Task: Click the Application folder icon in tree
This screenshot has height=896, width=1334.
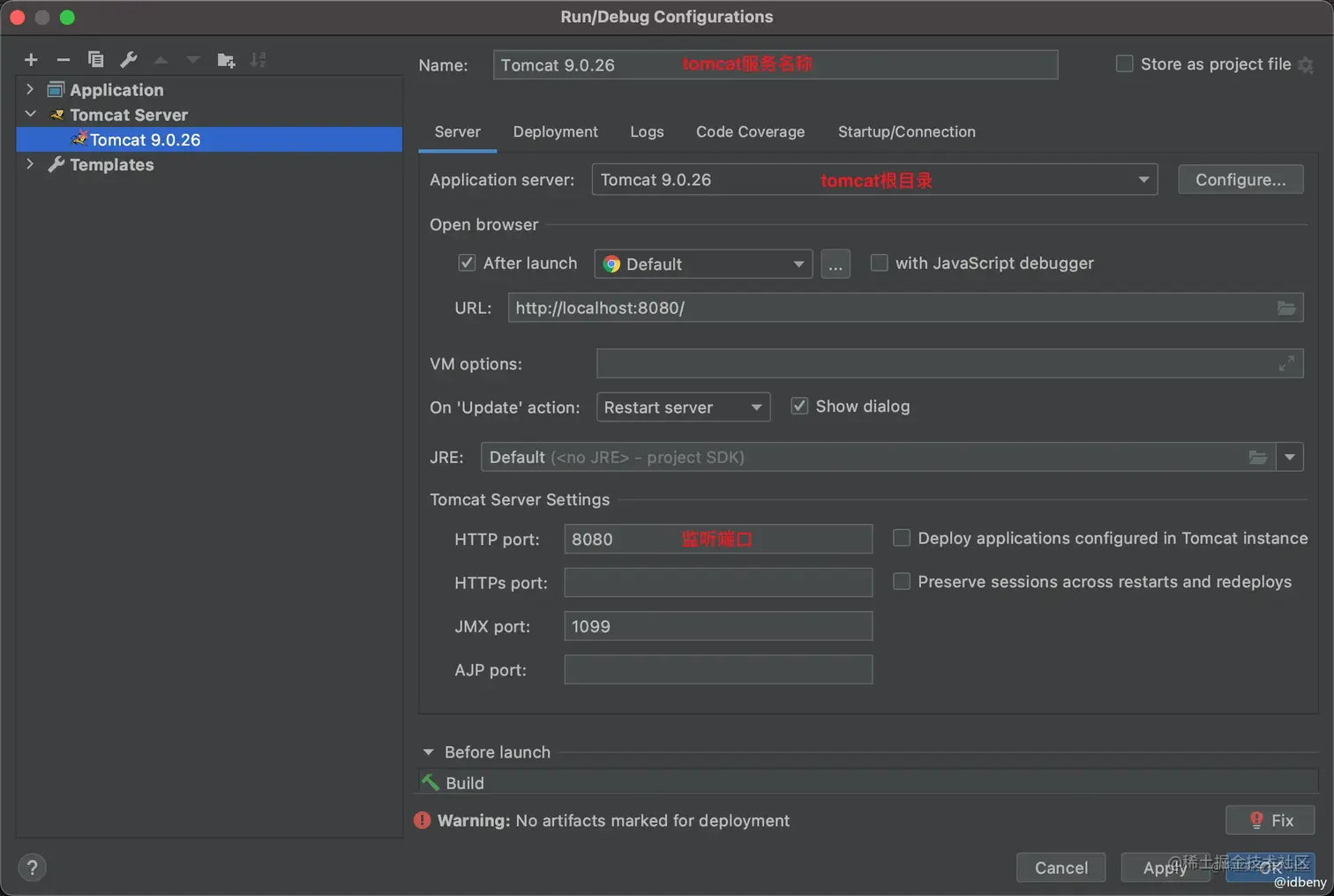Action: (x=56, y=89)
